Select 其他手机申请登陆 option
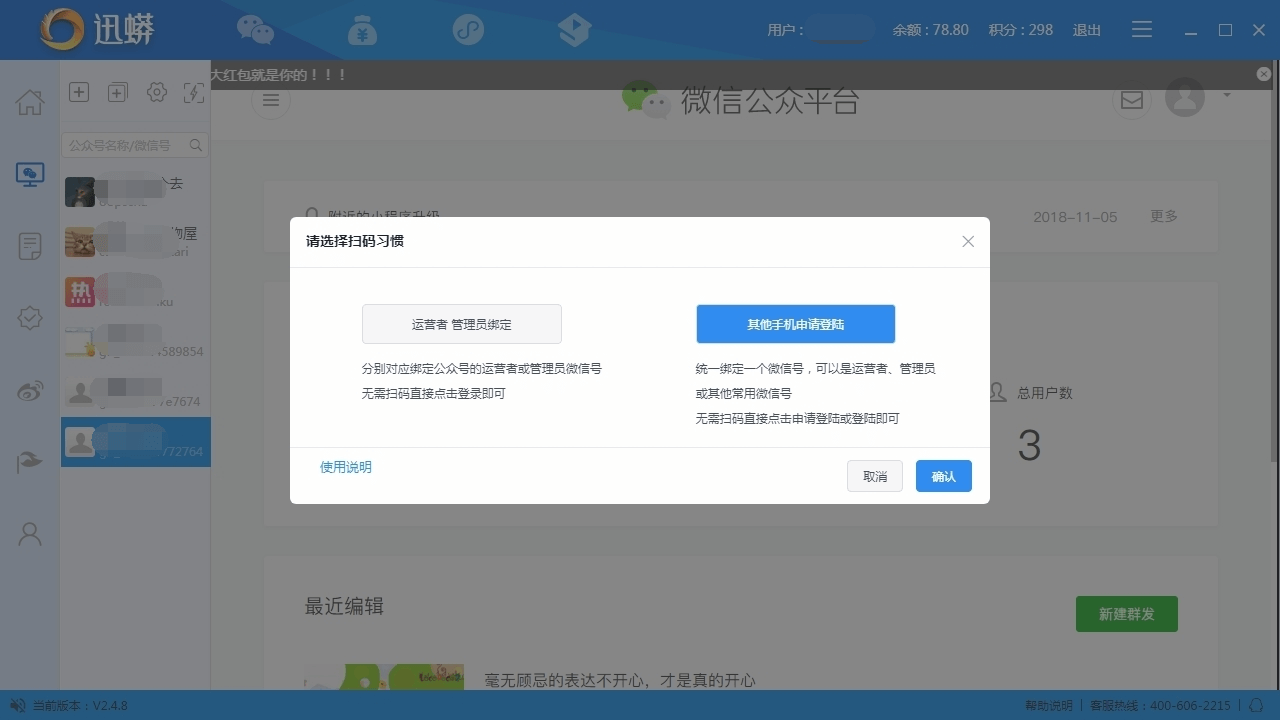This screenshot has width=1280, height=720. click(x=795, y=324)
